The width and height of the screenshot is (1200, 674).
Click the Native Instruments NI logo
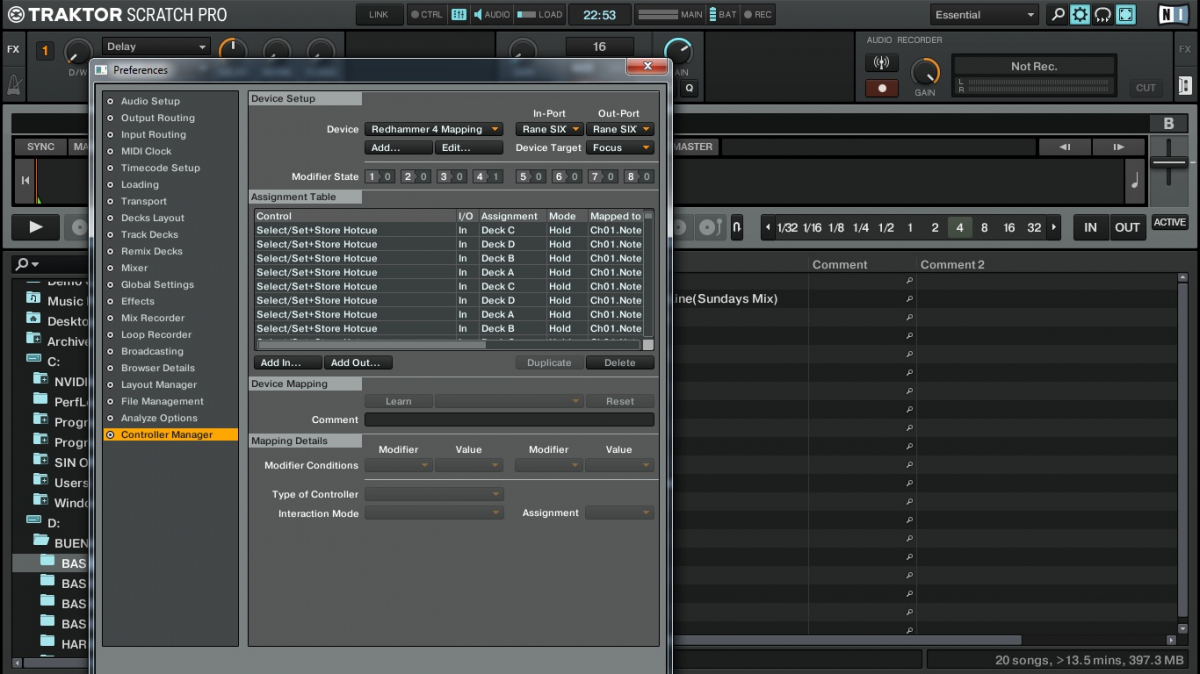coord(1173,15)
